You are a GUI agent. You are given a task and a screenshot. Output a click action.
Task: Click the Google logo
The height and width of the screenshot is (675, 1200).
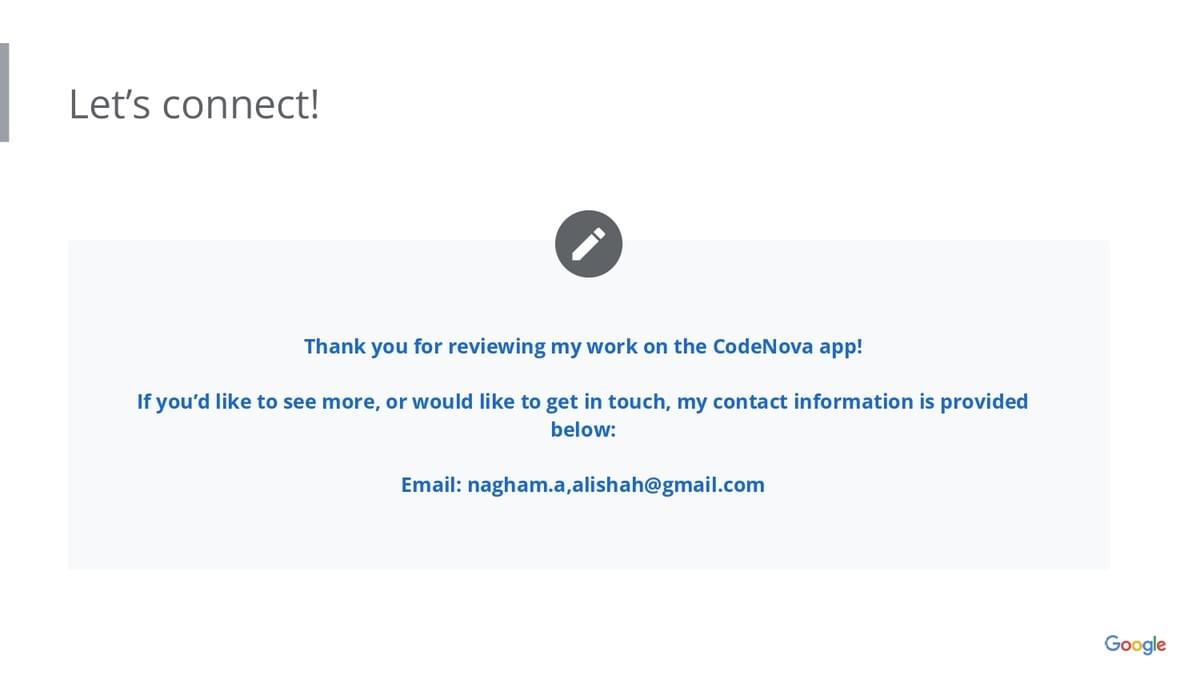1135,644
